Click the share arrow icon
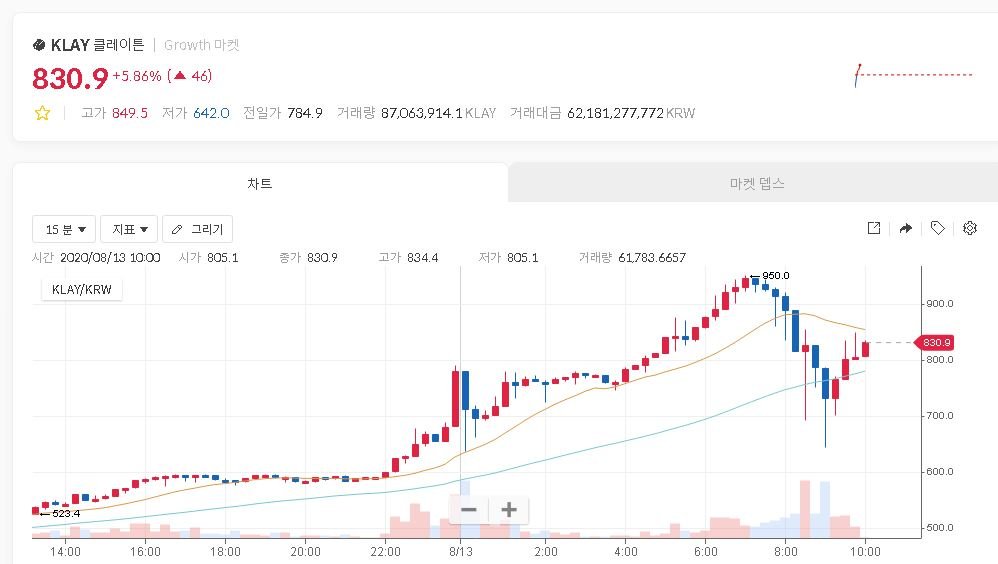 point(905,228)
